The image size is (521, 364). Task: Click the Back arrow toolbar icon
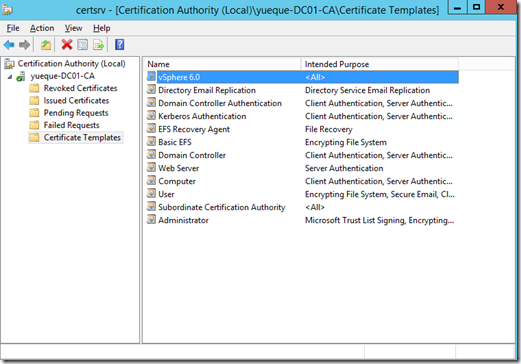tap(9, 45)
